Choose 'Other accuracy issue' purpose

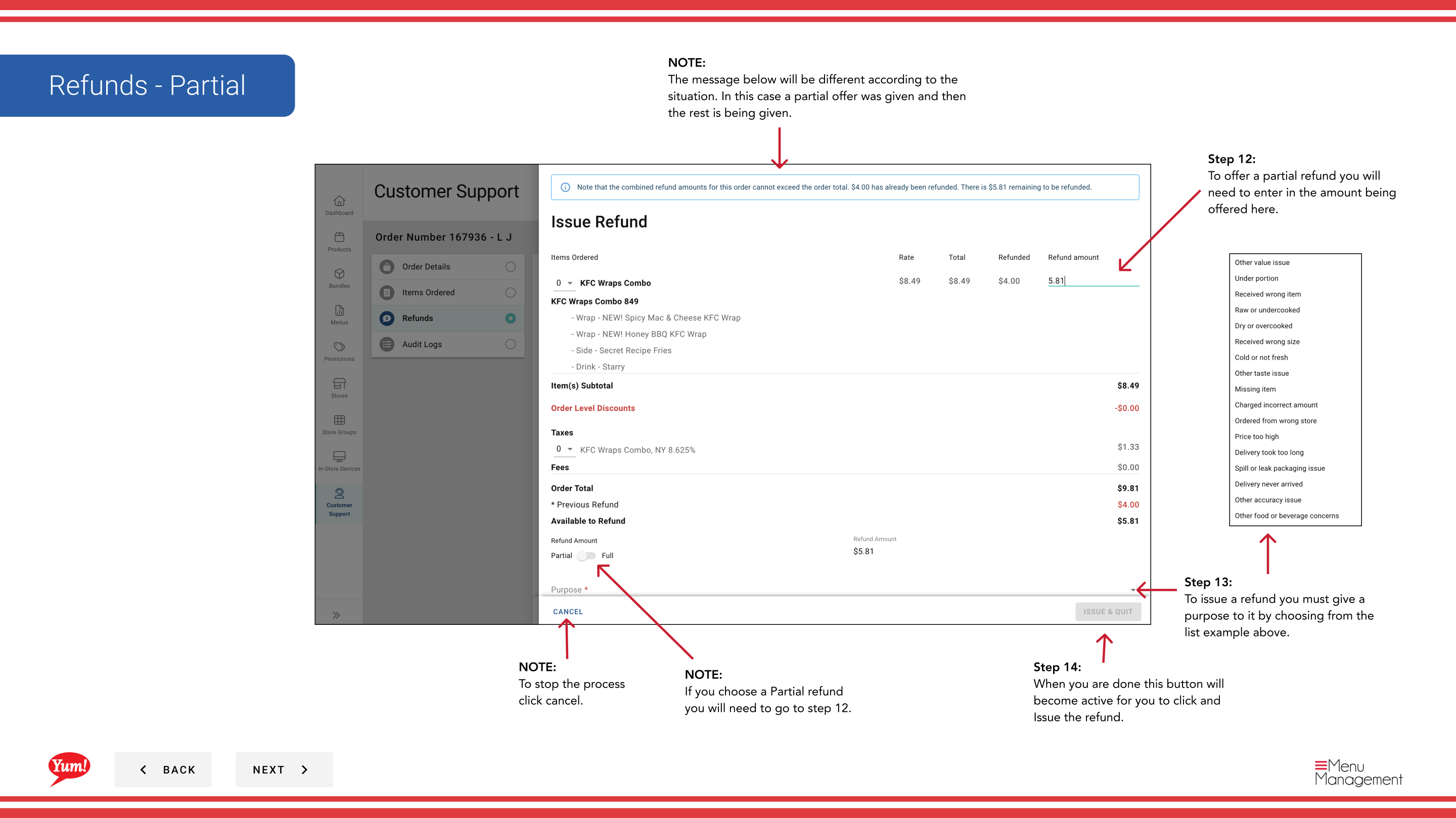(x=1268, y=499)
